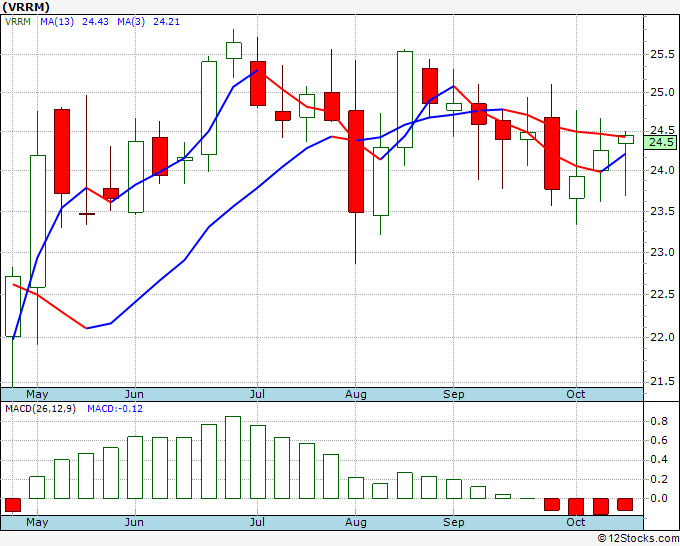Click the 21.5 price axis label
The height and width of the screenshot is (546, 680).
(x=662, y=381)
